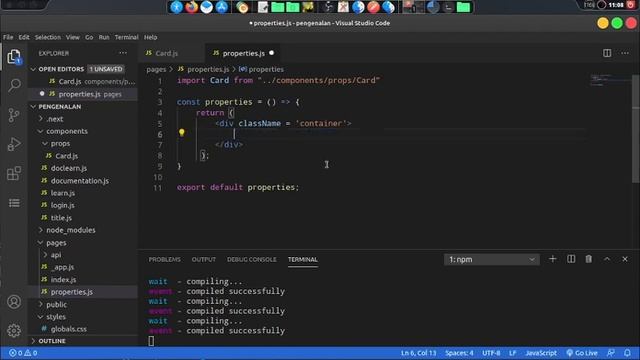Image resolution: width=640 pixels, height=360 pixels.
Task: Open the Search view in activity bar
Action: pos(14,85)
